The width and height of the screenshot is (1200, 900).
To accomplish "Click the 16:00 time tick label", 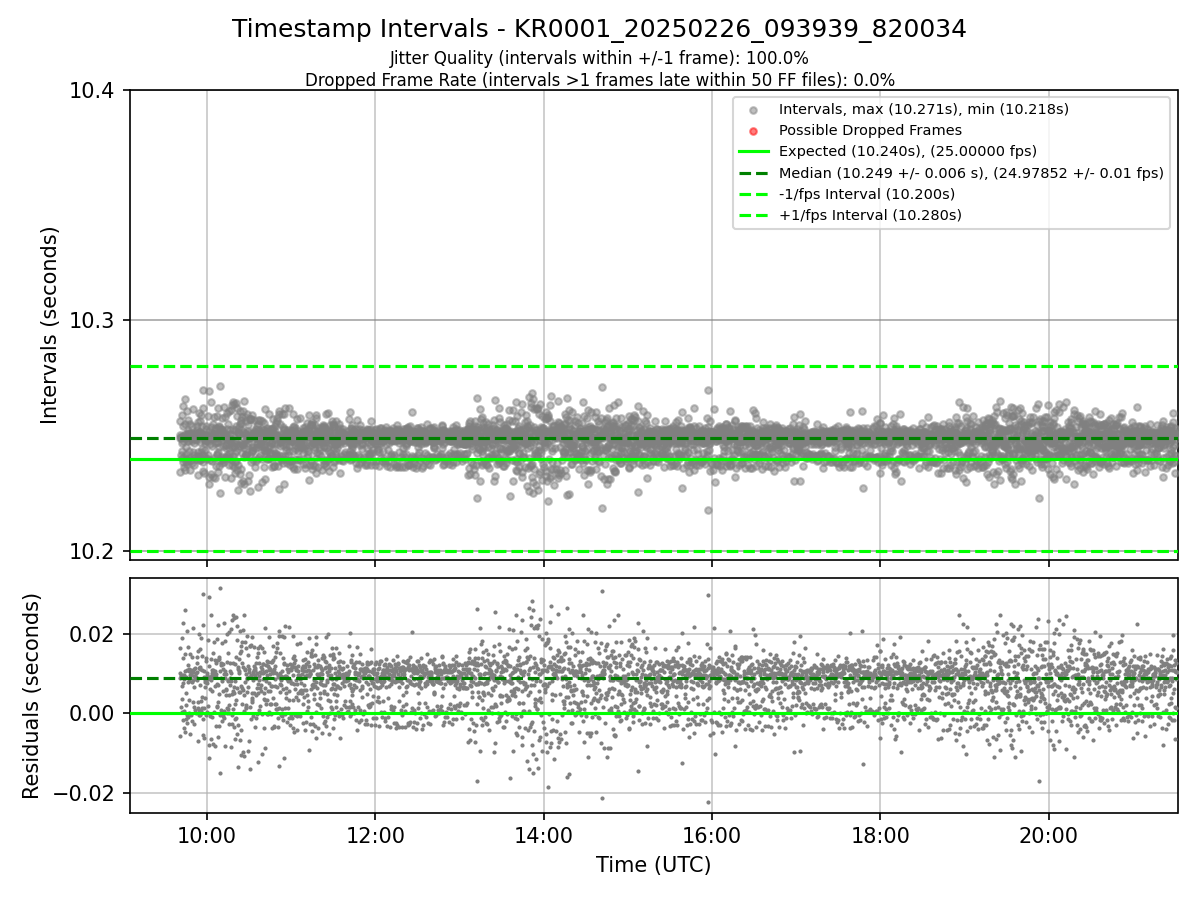I will point(711,834).
